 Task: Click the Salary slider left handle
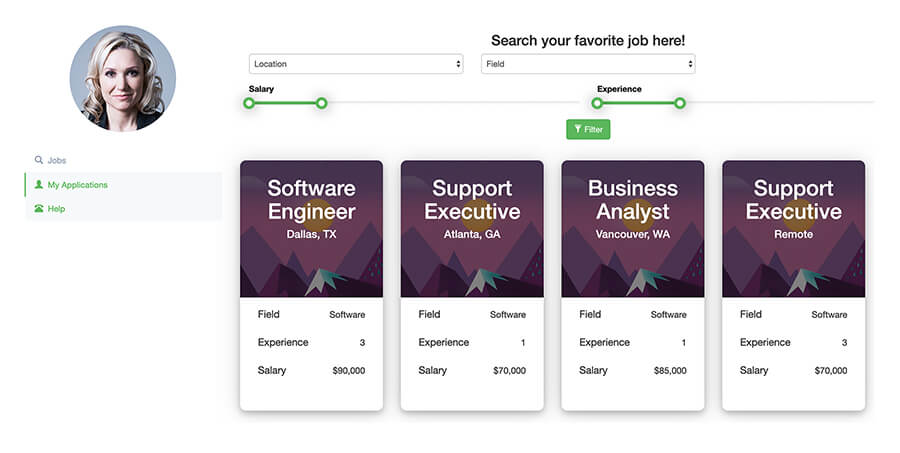tap(249, 103)
